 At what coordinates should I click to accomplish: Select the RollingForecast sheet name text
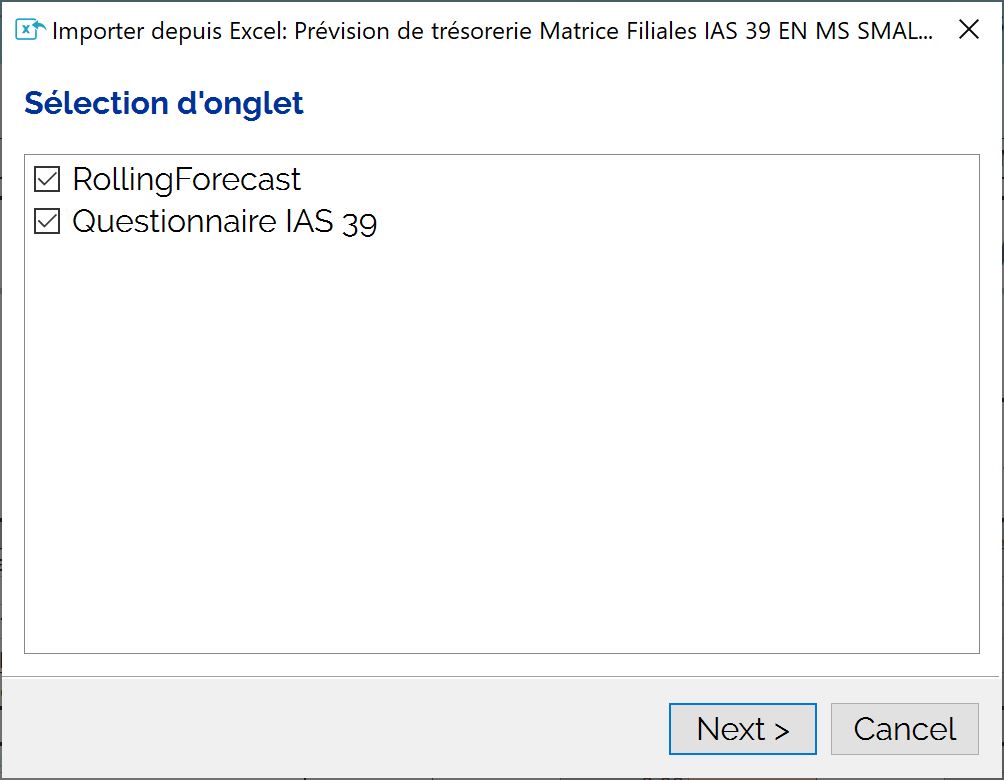186,179
